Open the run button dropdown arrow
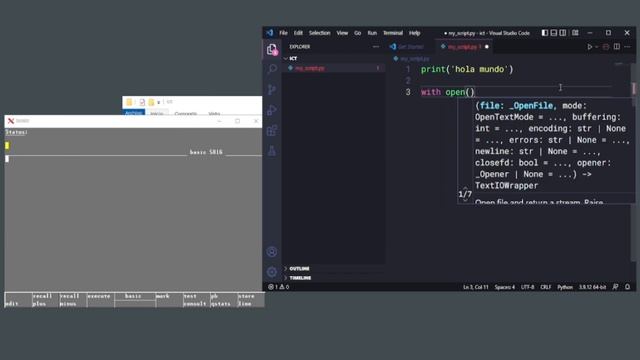 pos(596,47)
